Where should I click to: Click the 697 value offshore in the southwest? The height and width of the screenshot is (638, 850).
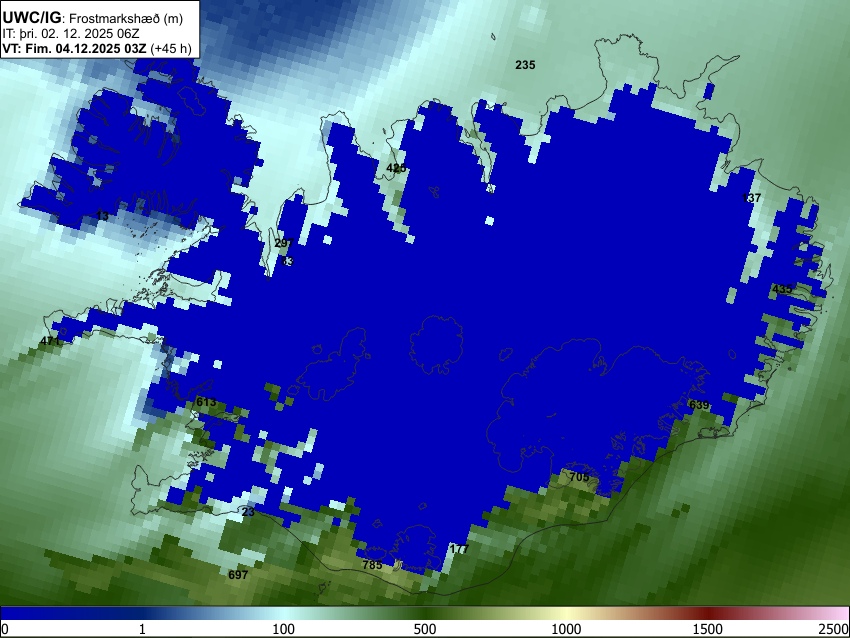(x=238, y=575)
